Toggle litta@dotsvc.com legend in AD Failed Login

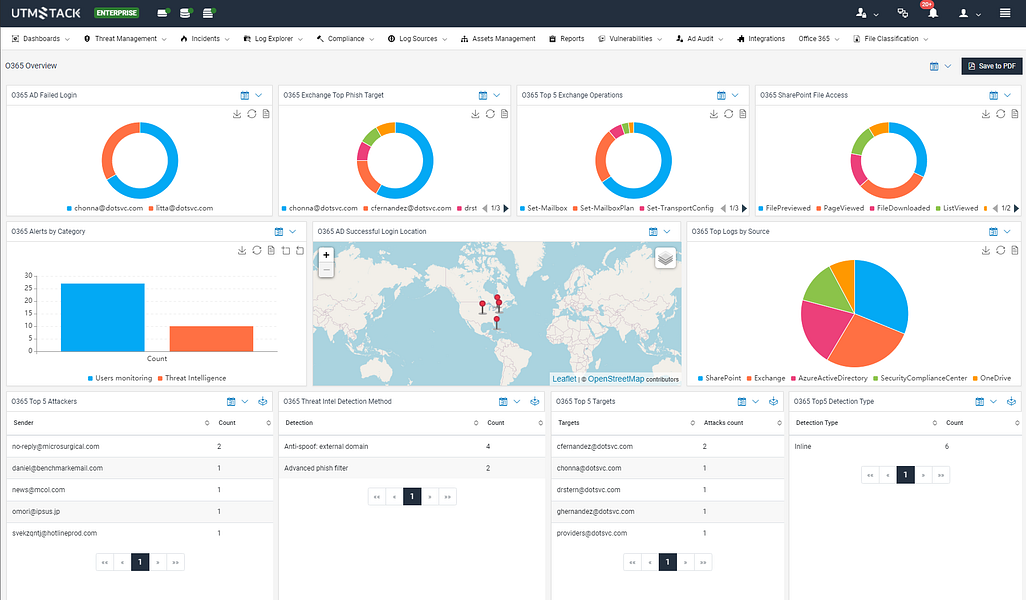(181, 208)
